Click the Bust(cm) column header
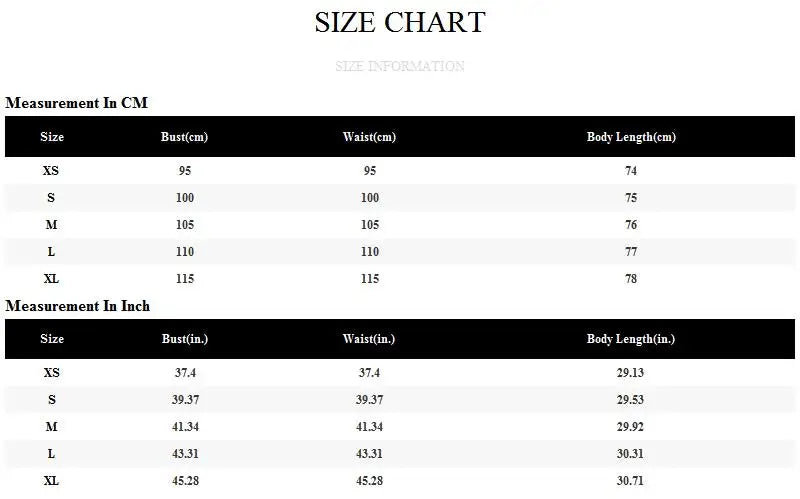The height and width of the screenshot is (499, 800). pos(184,137)
